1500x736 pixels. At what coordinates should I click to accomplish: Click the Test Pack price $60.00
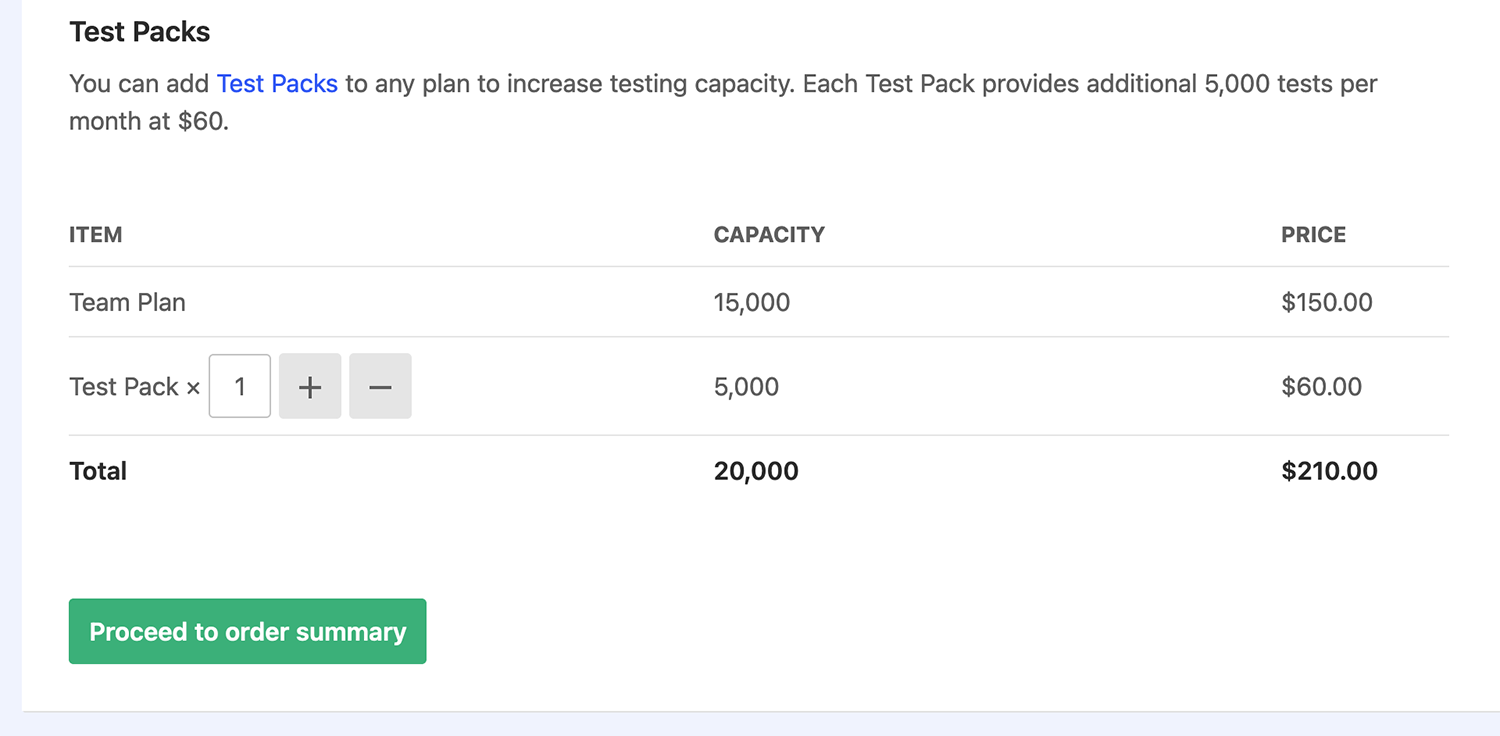(x=1322, y=386)
